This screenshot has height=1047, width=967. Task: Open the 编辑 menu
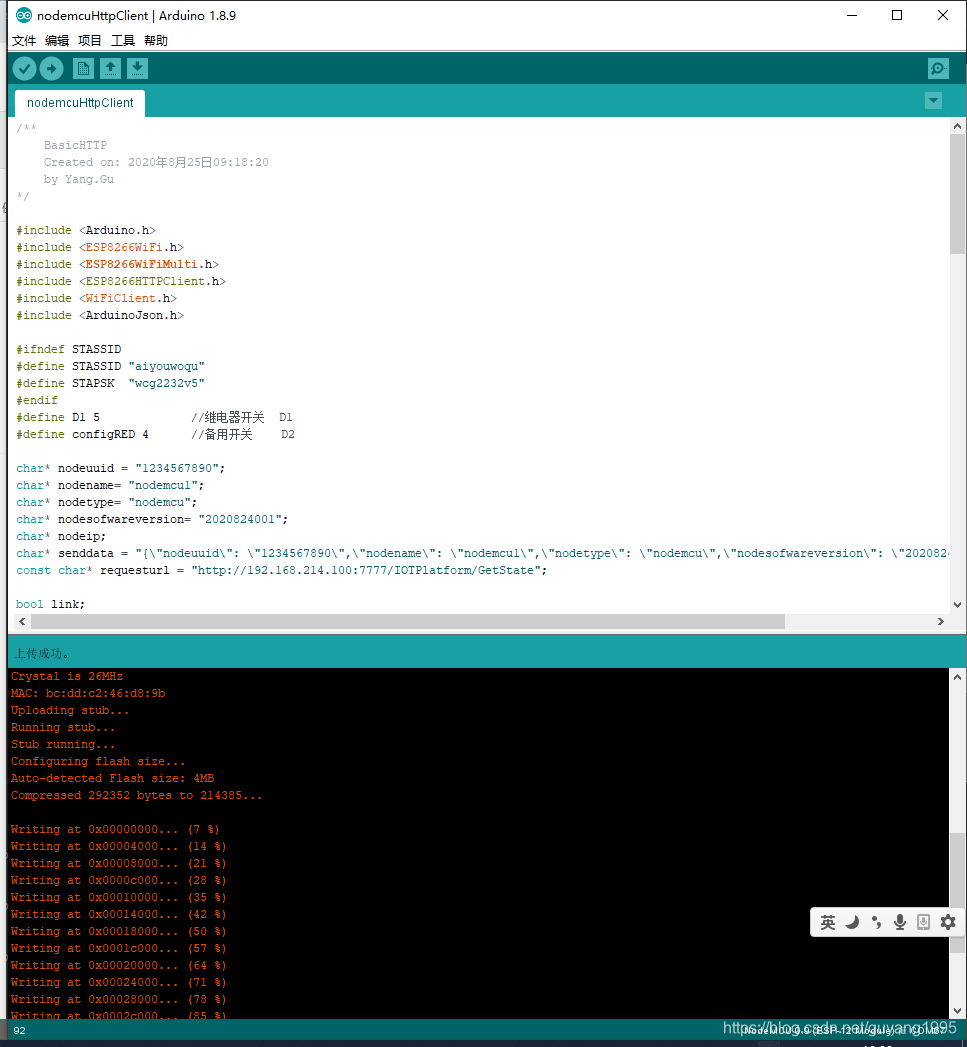tap(57, 41)
